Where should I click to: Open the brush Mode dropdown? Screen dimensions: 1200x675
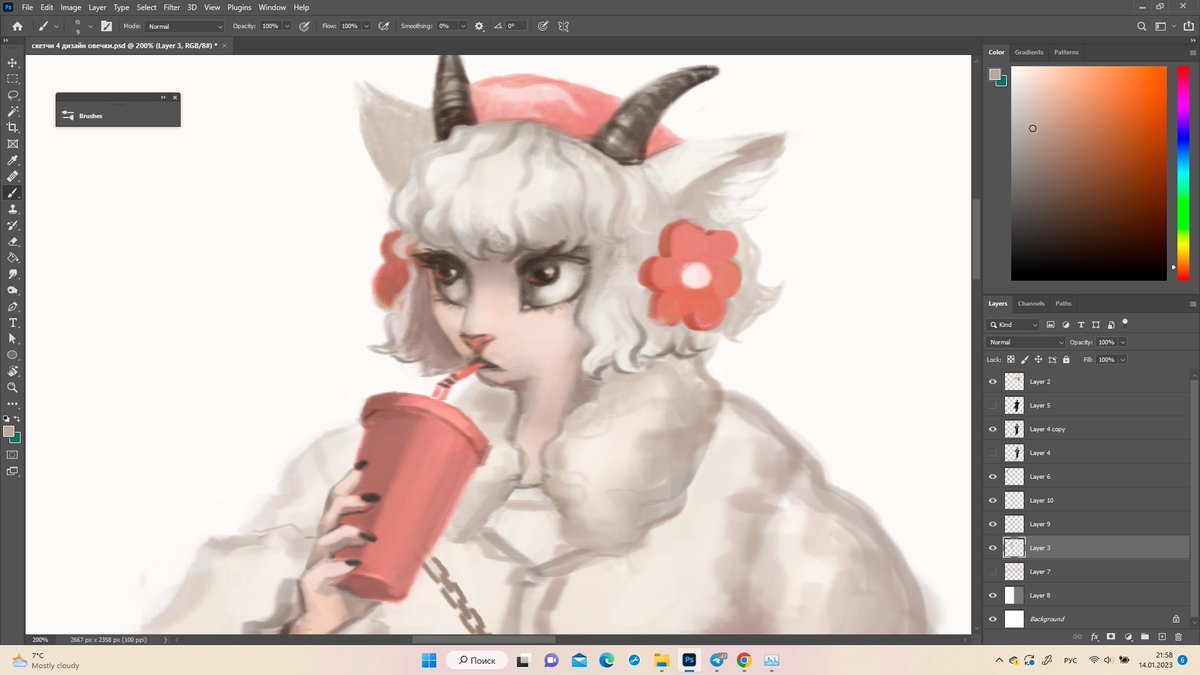(185, 26)
